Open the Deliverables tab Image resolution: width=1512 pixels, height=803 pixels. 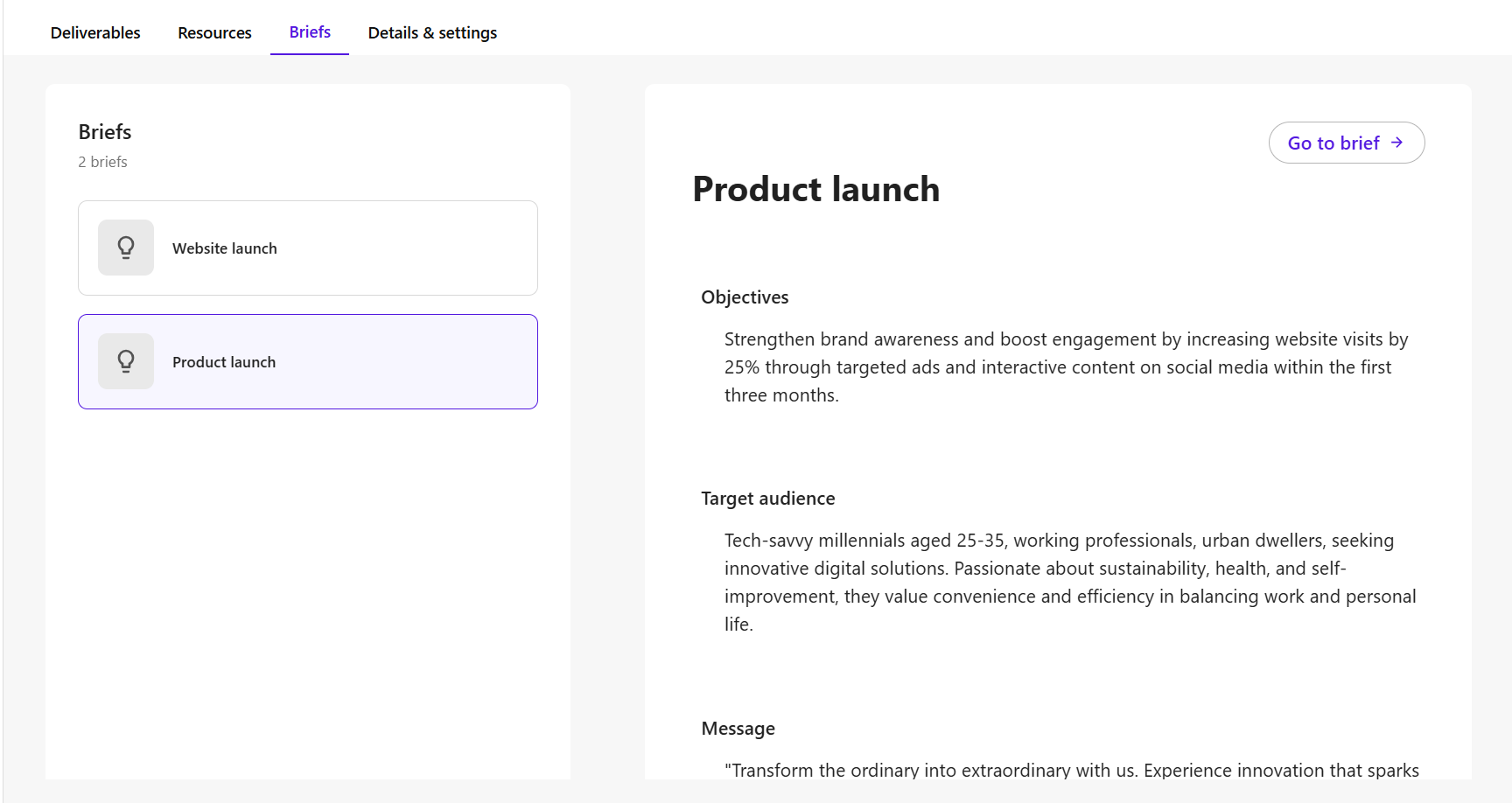click(x=95, y=32)
